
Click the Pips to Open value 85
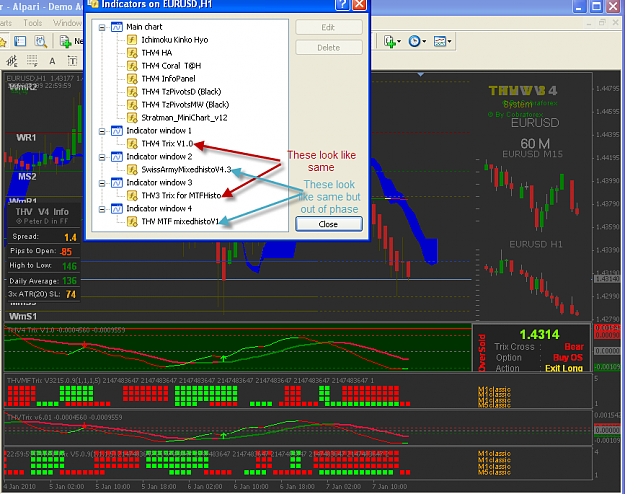(x=66, y=252)
